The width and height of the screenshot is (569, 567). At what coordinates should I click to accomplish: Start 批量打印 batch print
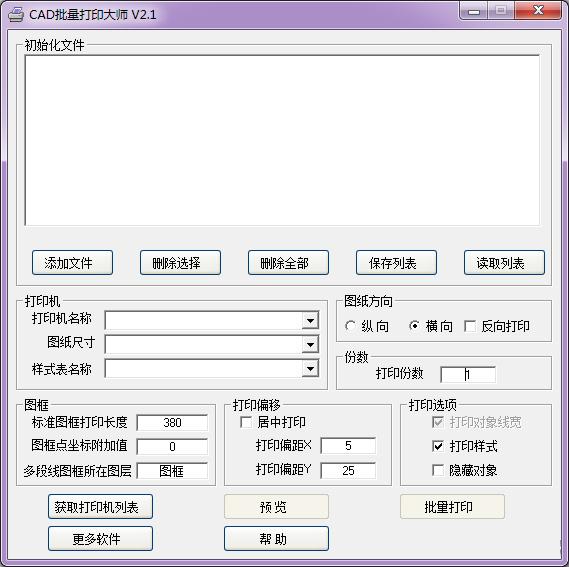453,506
